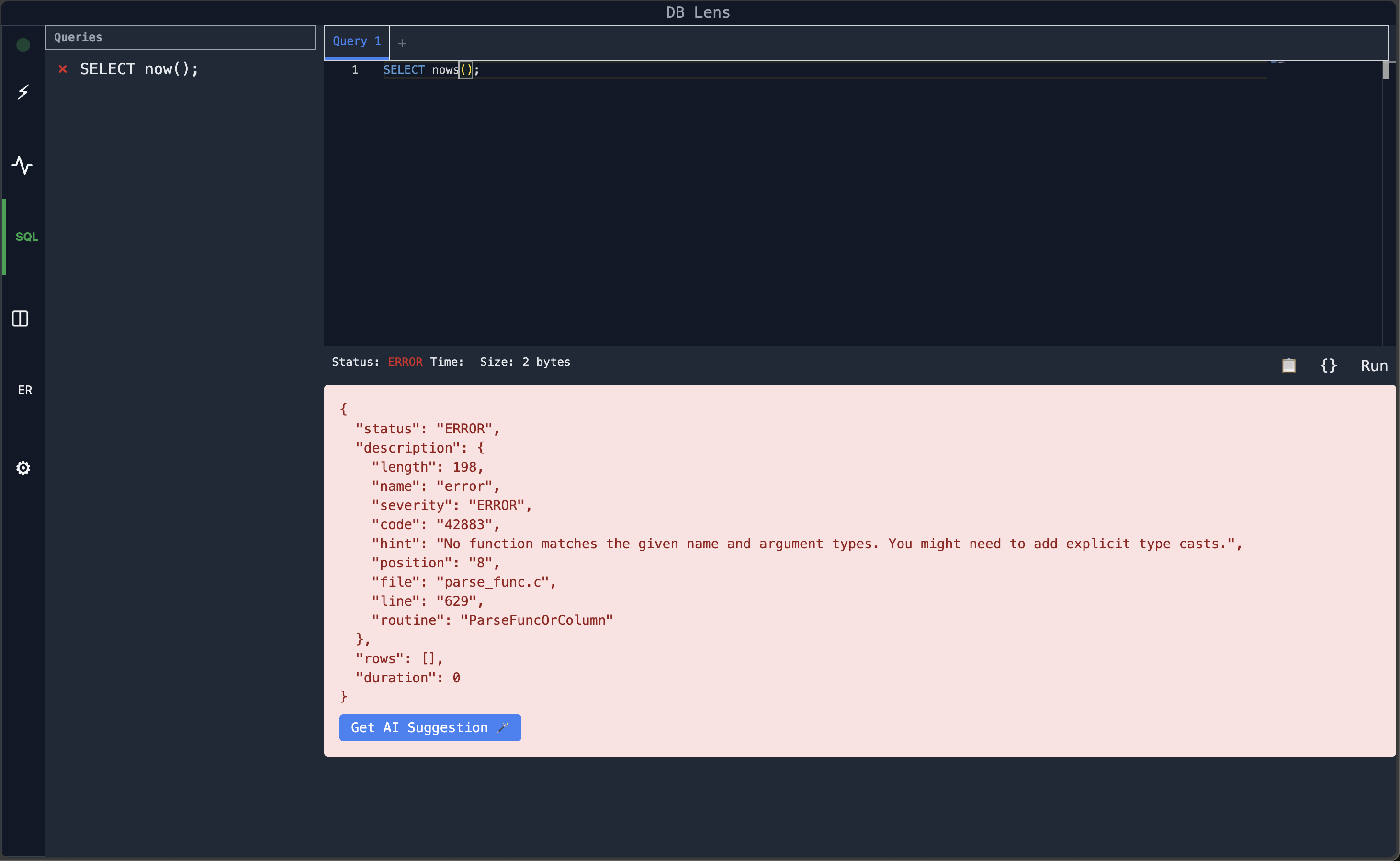Open the ER diagram view
1400x861 pixels.
click(25, 389)
